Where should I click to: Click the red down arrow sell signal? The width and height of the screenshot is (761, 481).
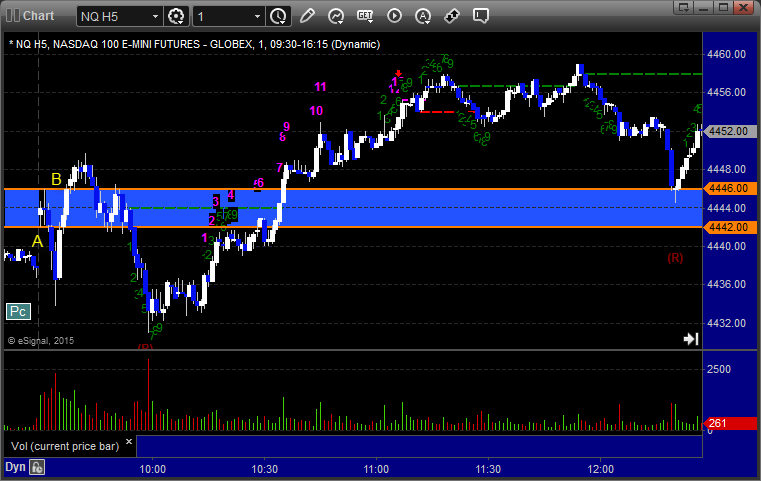(x=398, y=73)
